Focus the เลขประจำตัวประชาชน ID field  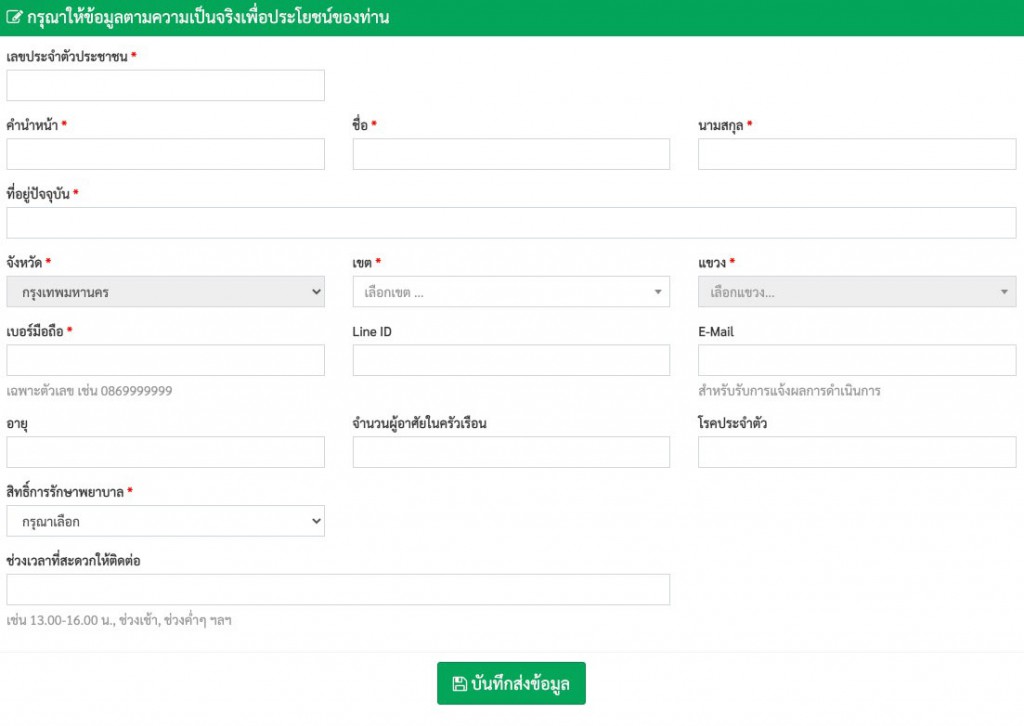(x=165, y=86)
